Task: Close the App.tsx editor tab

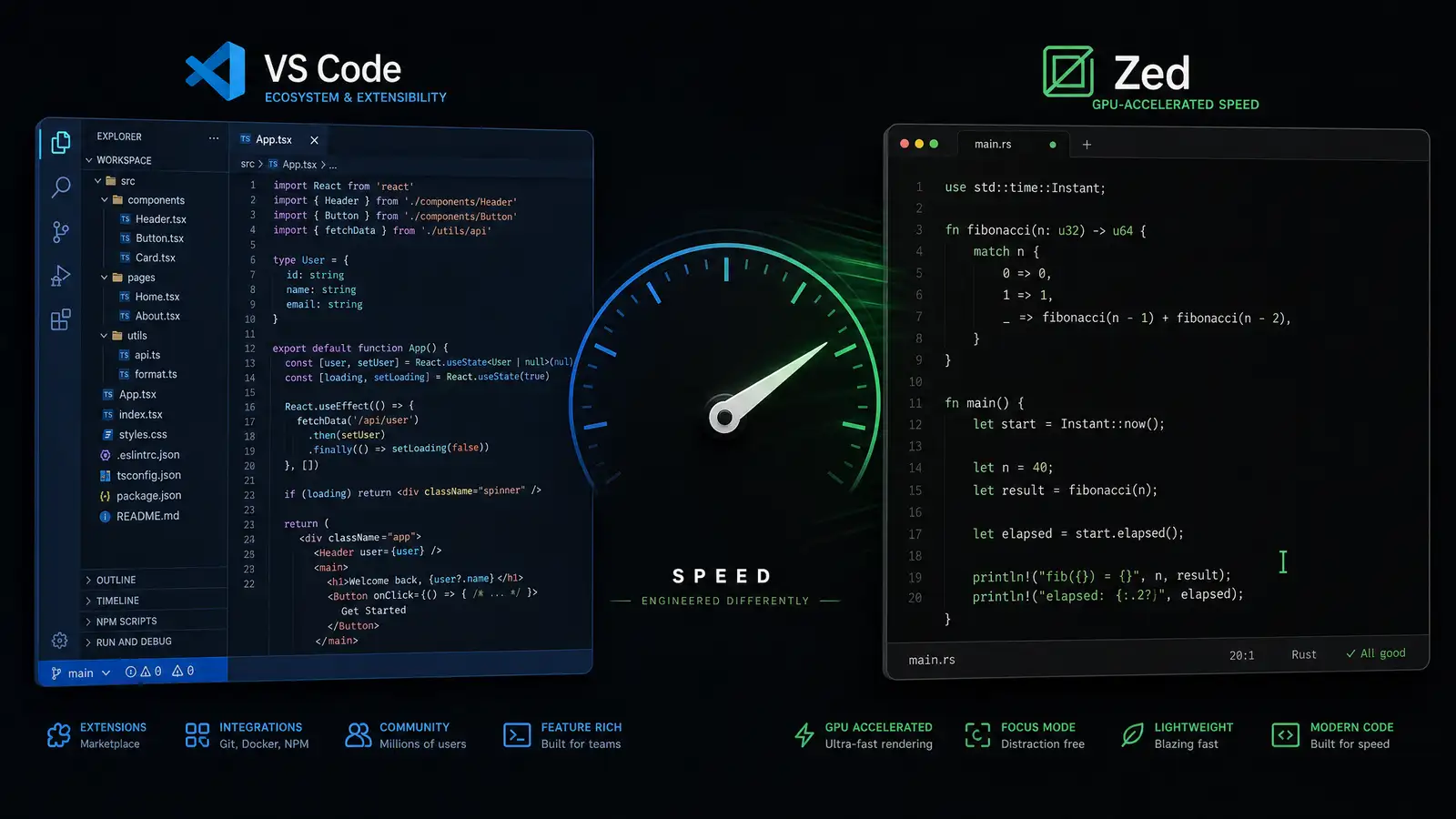Action: (x=314, y=140)
